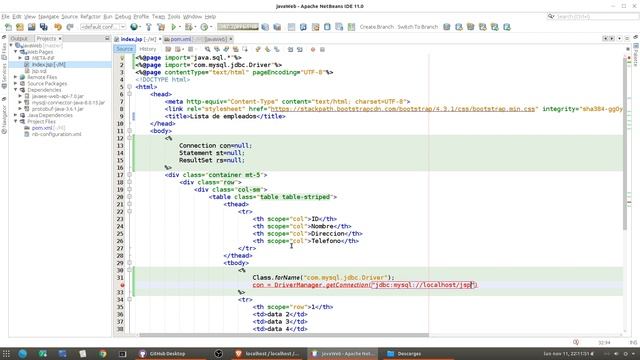Expand the Remote Files node
The height and width of the screenshot is (360, 640).
[x=16, y=77]
